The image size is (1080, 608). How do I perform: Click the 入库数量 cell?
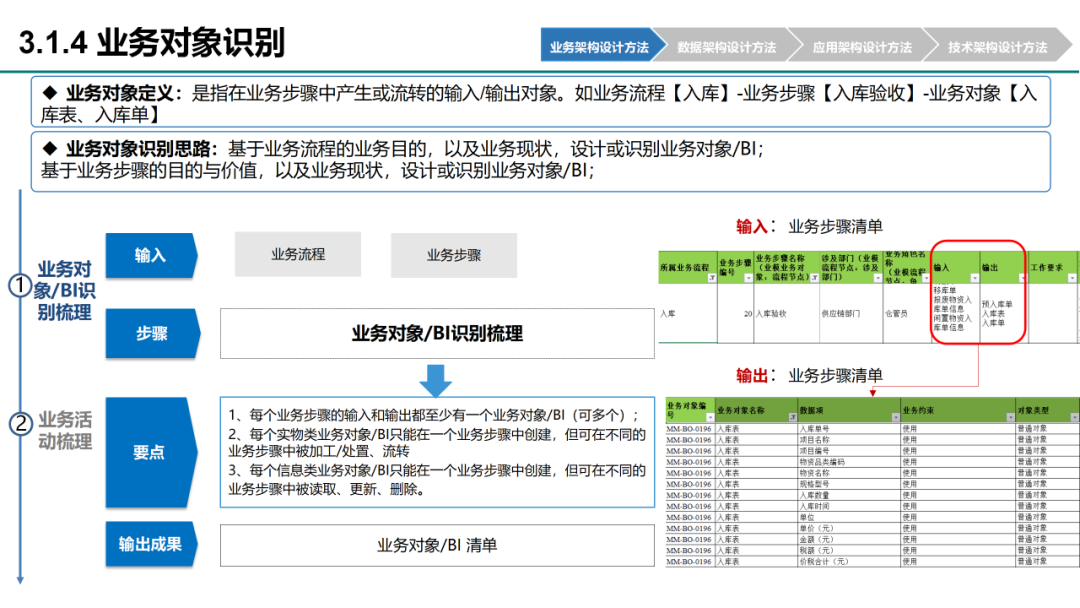[849, 494]
